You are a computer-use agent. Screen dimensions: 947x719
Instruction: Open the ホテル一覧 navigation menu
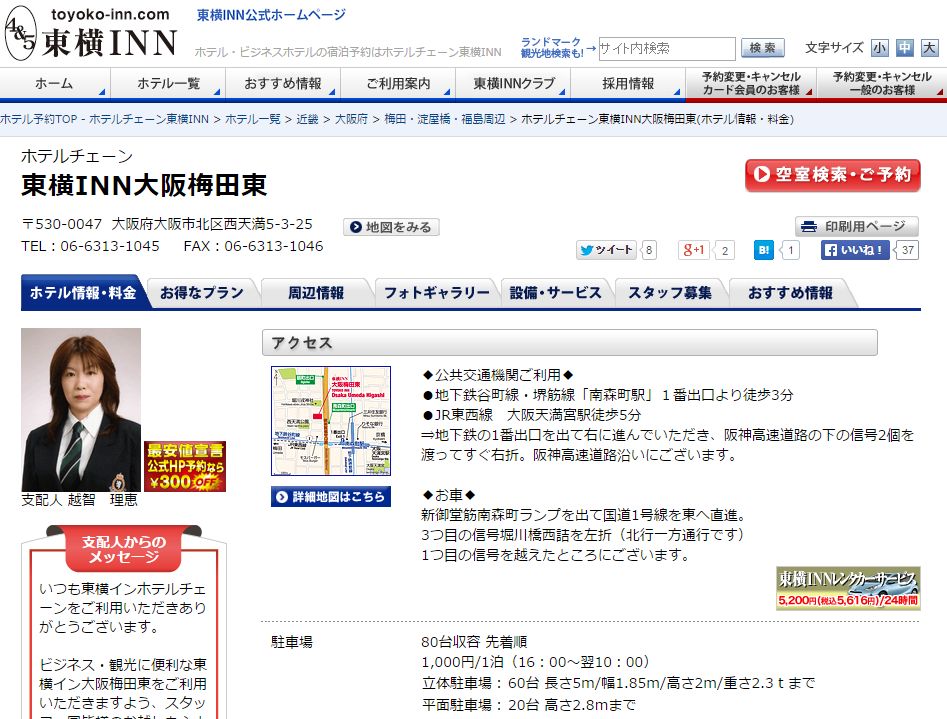[x=168, y=83]
